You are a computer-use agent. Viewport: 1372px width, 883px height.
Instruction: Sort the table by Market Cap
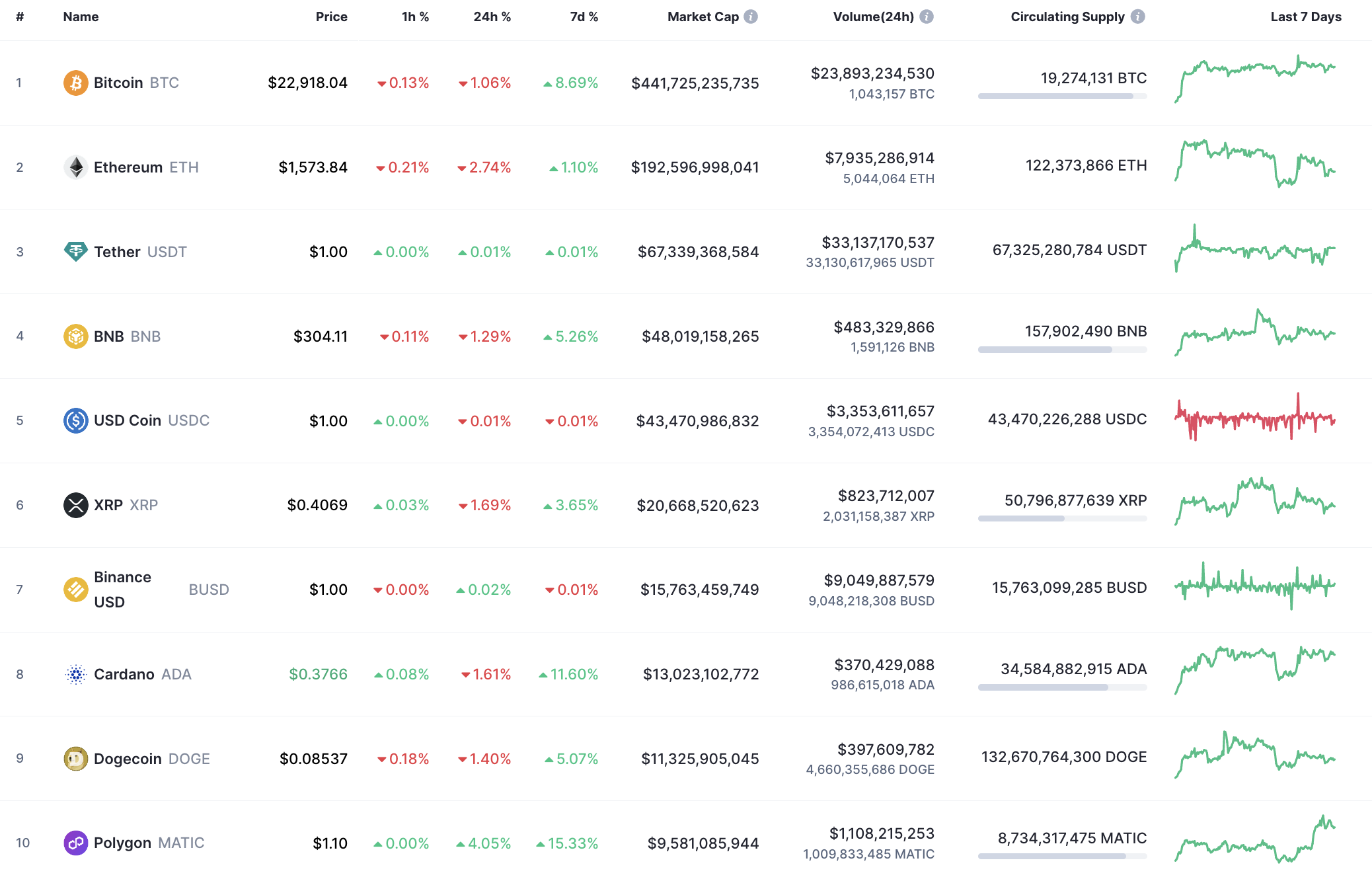pyautogui.click(x=703, y=17)
